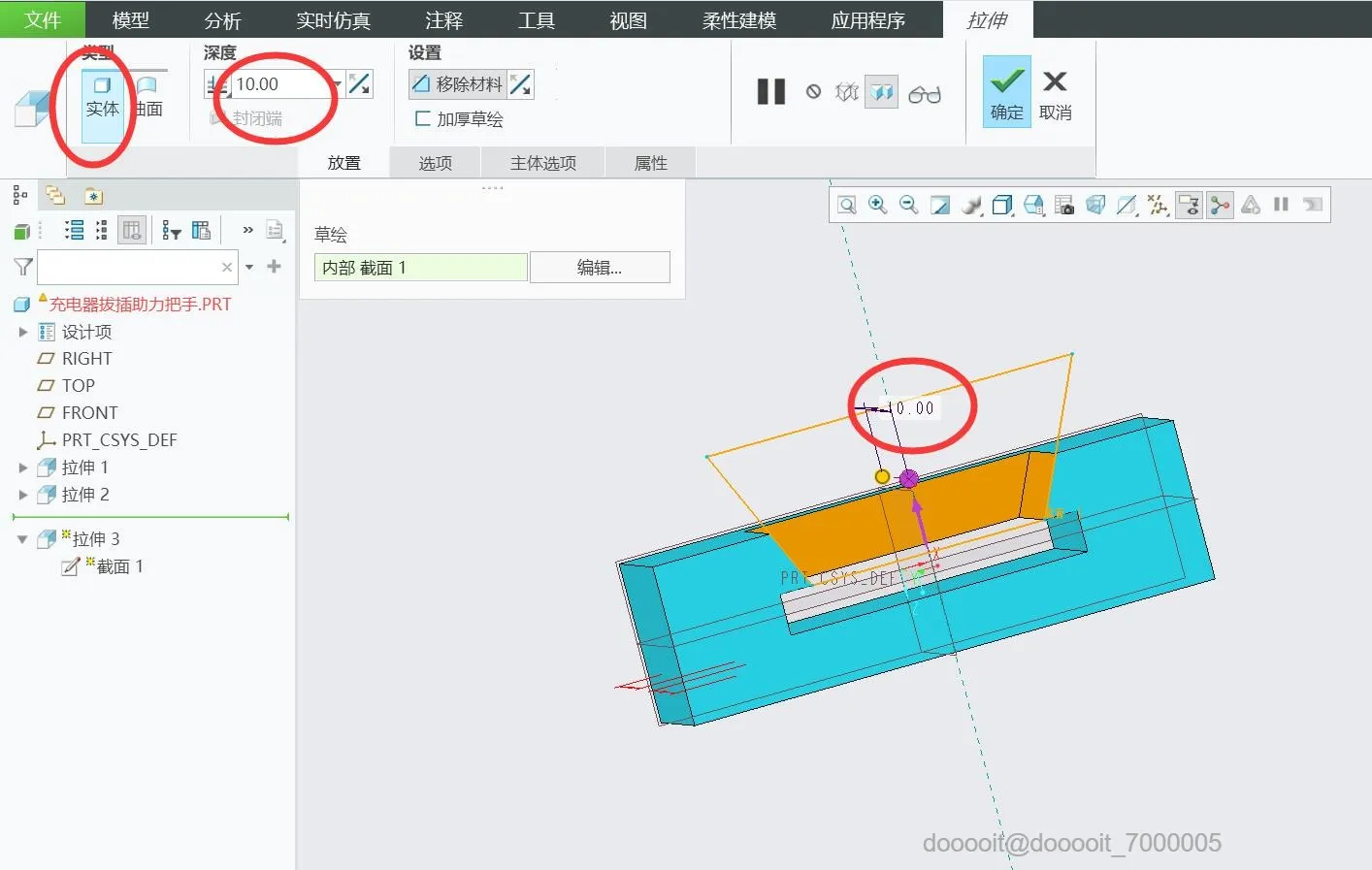Screen dimensions: 1372x870
Task: Toggle the section plane display icon
Action: [1127, 205]
